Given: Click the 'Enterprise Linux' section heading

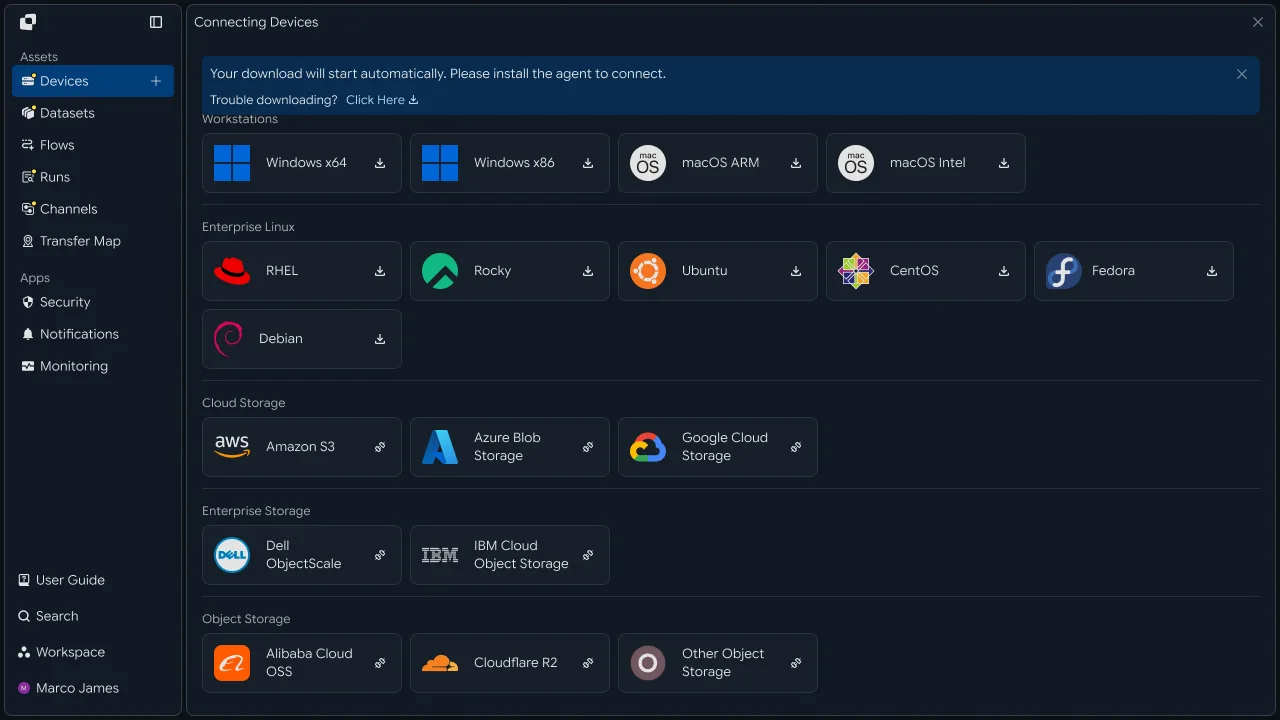Looking at the screenshot, I should [x=248, y=227].
